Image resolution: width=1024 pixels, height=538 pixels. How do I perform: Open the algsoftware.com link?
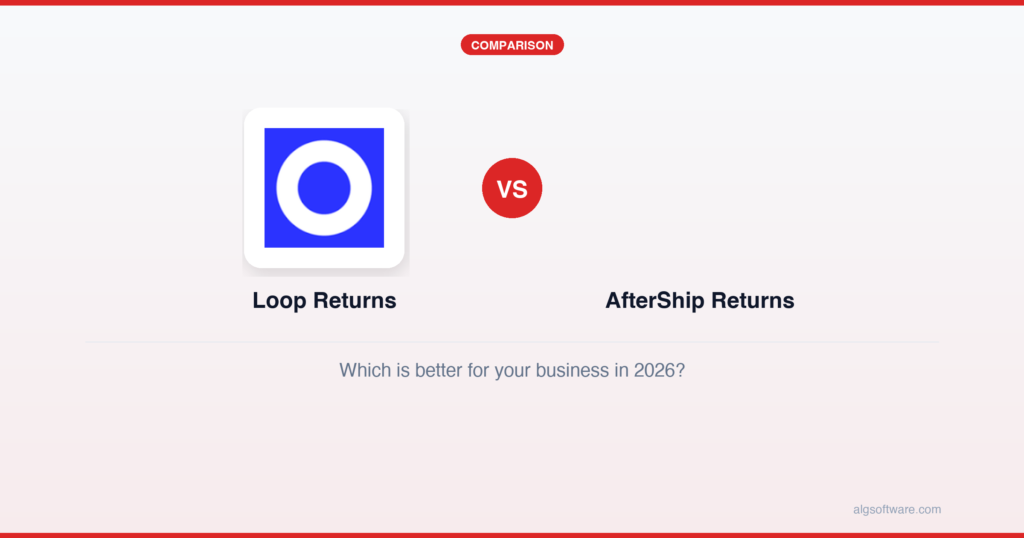[890, 509]
